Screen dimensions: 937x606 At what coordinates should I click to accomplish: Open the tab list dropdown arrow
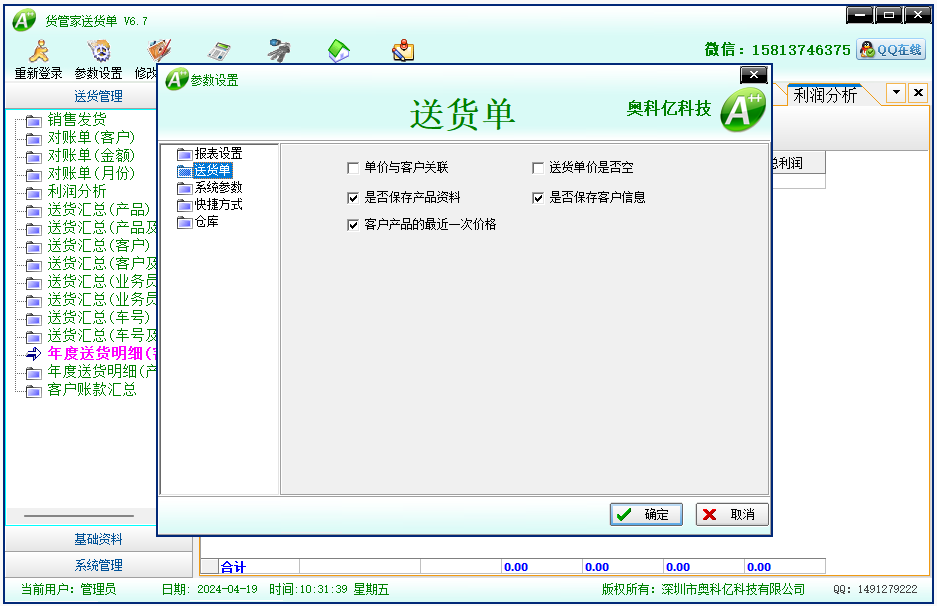[x=896, y=93]
